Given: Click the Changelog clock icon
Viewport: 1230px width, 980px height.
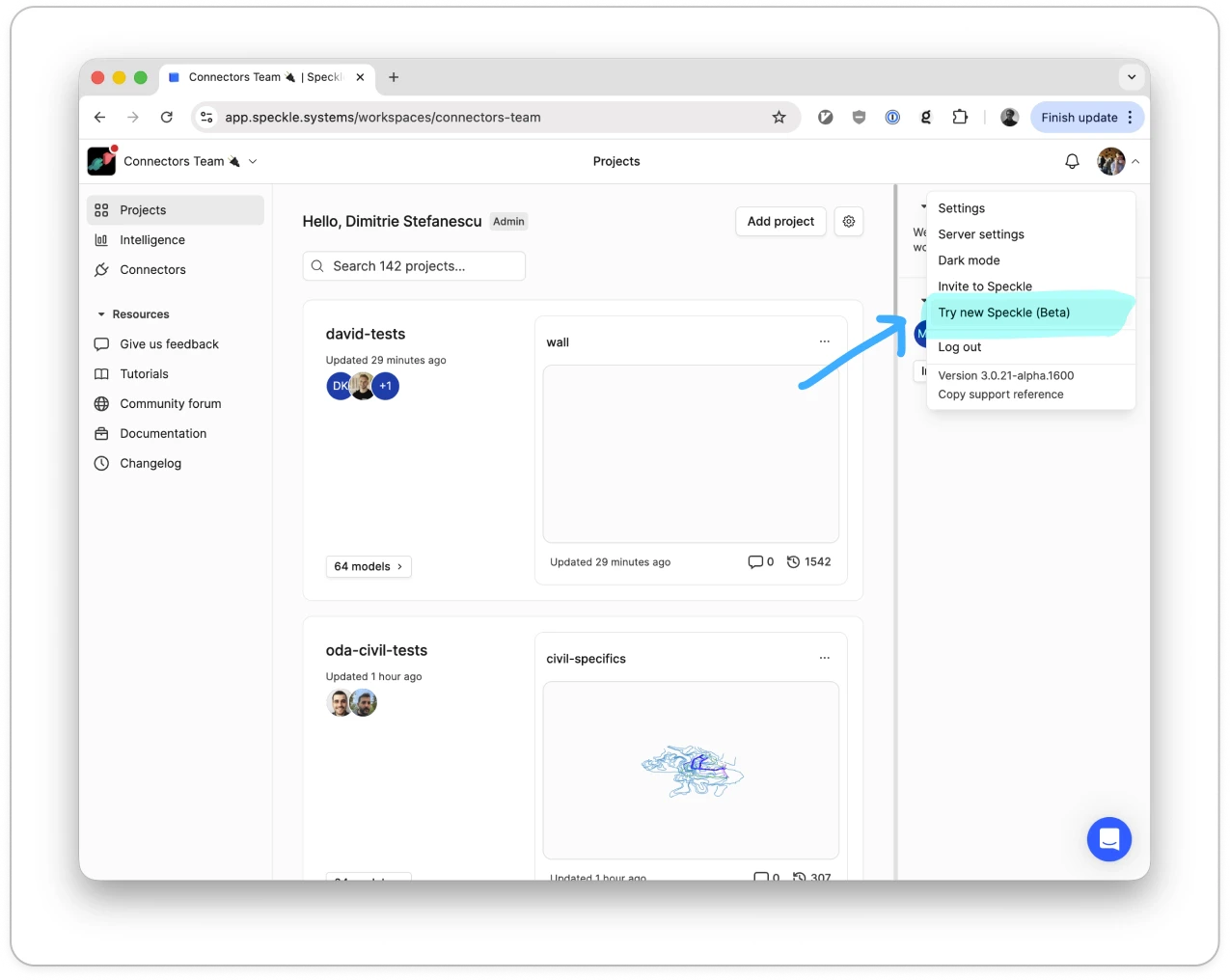Looking at the screenshot, I should tap(102, 463).
